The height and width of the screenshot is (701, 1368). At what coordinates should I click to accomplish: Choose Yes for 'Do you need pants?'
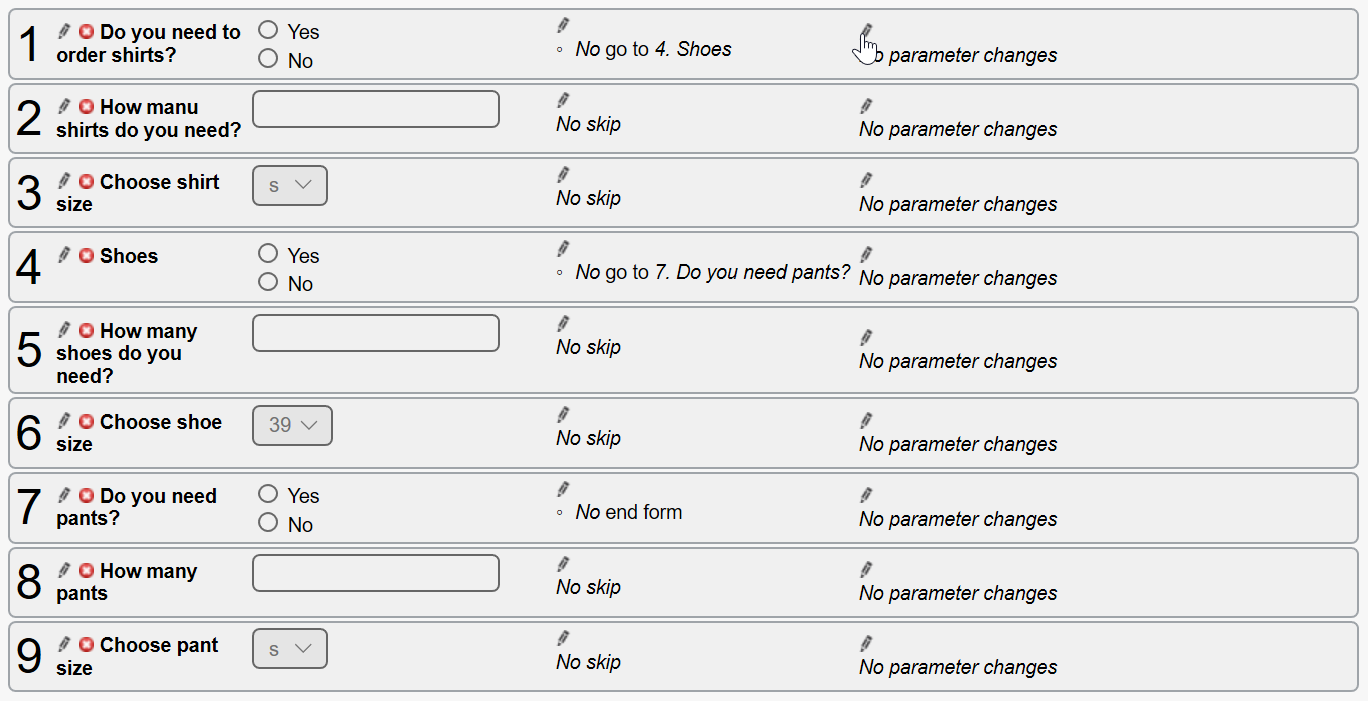point(268,493)
